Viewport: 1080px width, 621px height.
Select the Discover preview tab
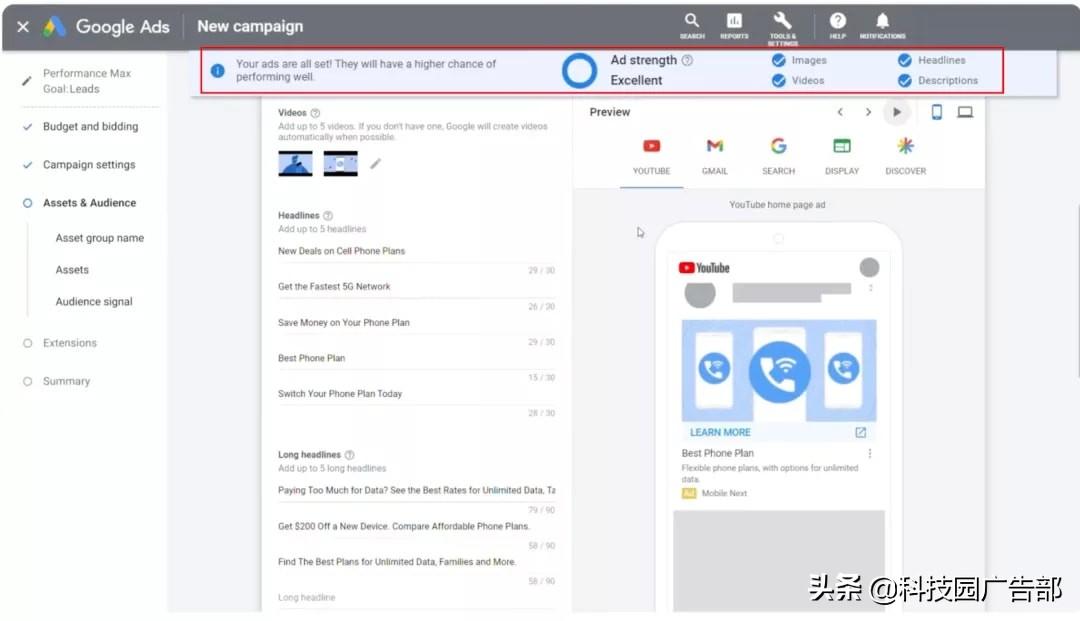coord(906,157)
